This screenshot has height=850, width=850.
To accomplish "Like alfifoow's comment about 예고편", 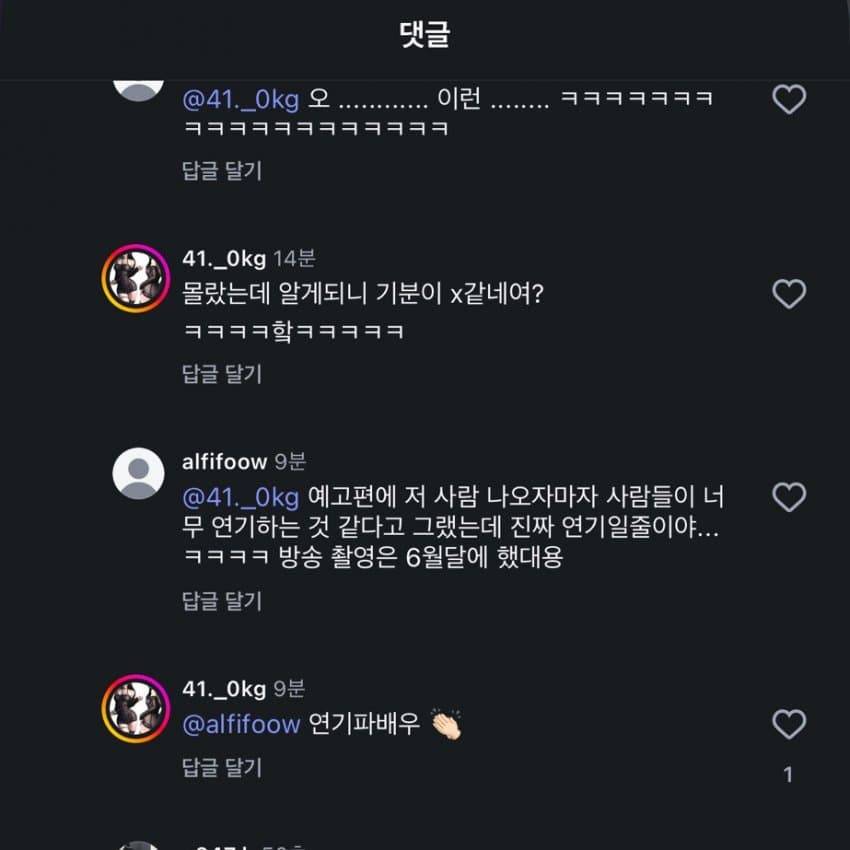I will point(789,497).
